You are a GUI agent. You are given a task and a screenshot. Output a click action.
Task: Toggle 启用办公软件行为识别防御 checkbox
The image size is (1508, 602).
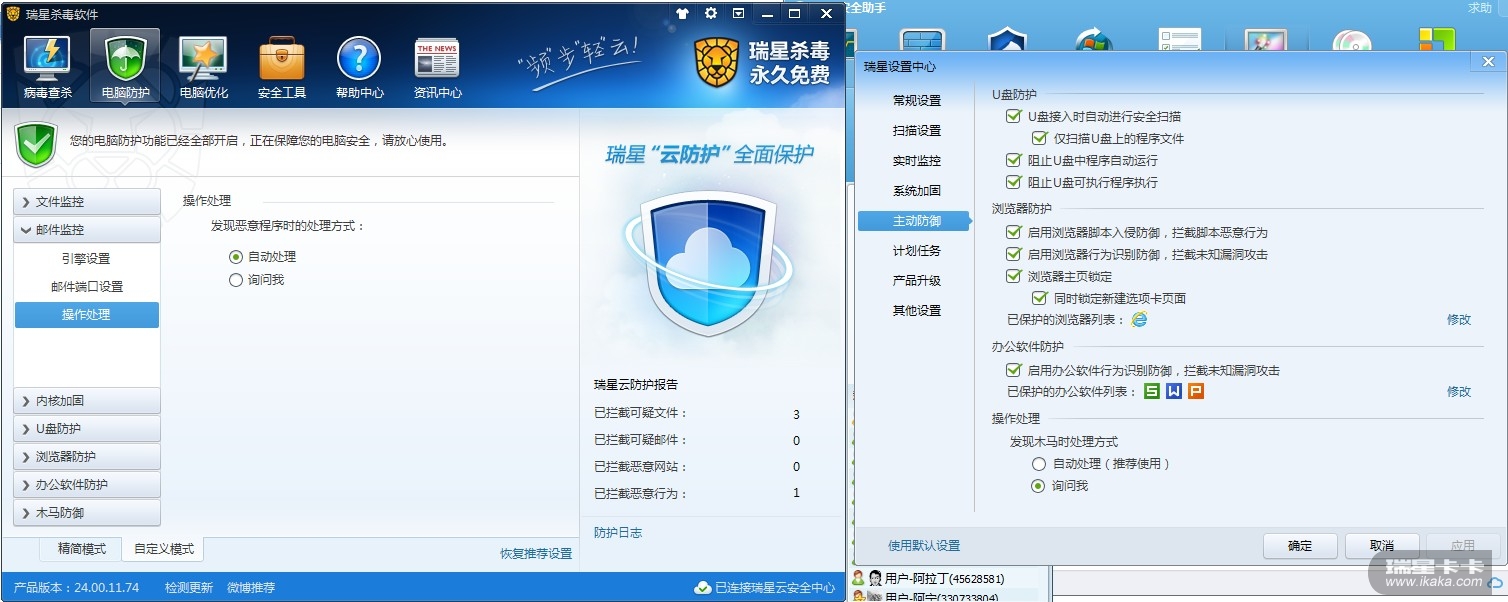[1014, 370]
